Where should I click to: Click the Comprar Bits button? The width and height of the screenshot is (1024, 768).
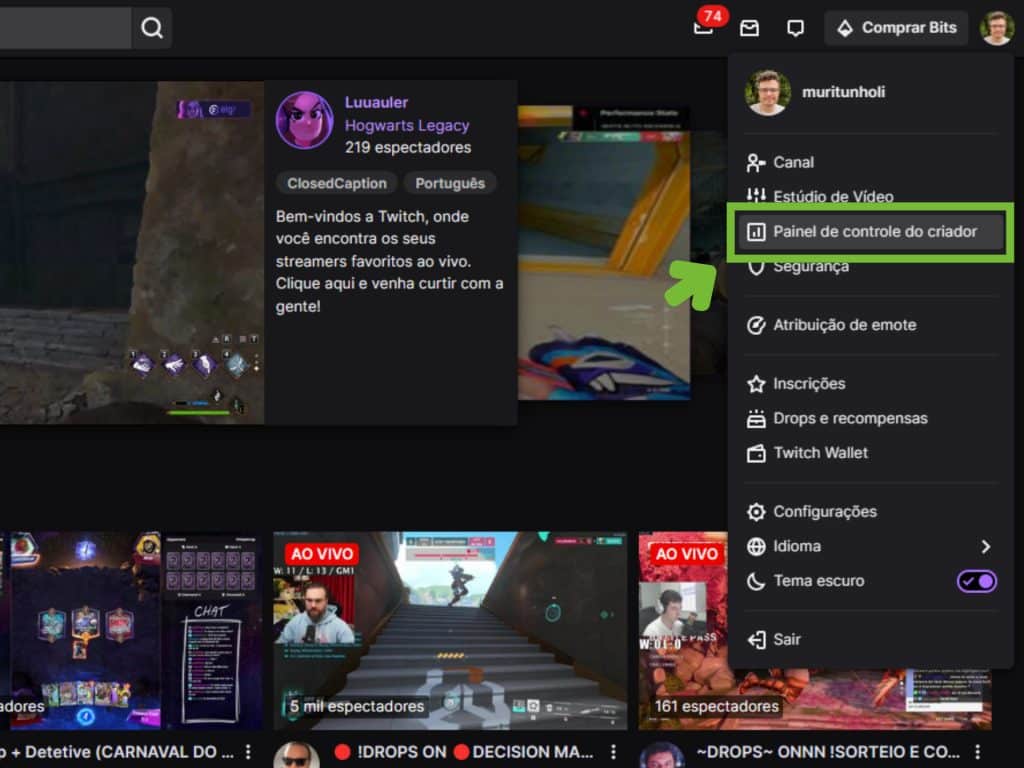(895, 27)
